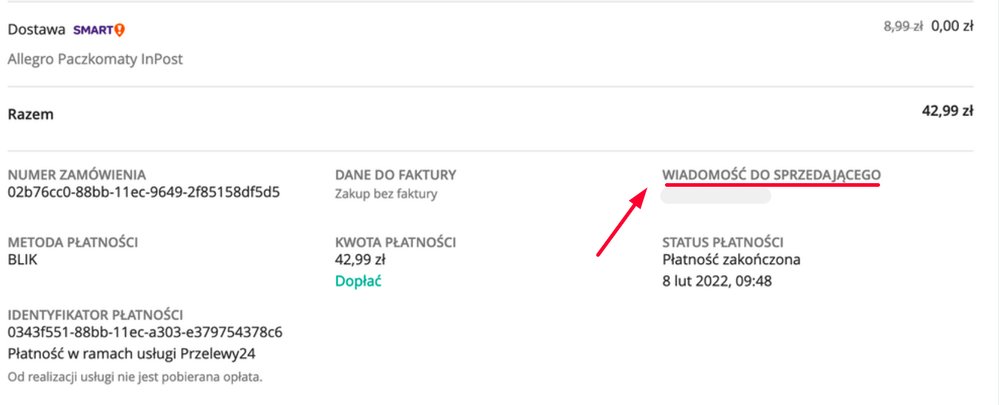Click the payment identifier 0343f551 value
Image resolution: width=999 pixels, height=405 pixels.
pyautogui.click(x=145, y=332)
